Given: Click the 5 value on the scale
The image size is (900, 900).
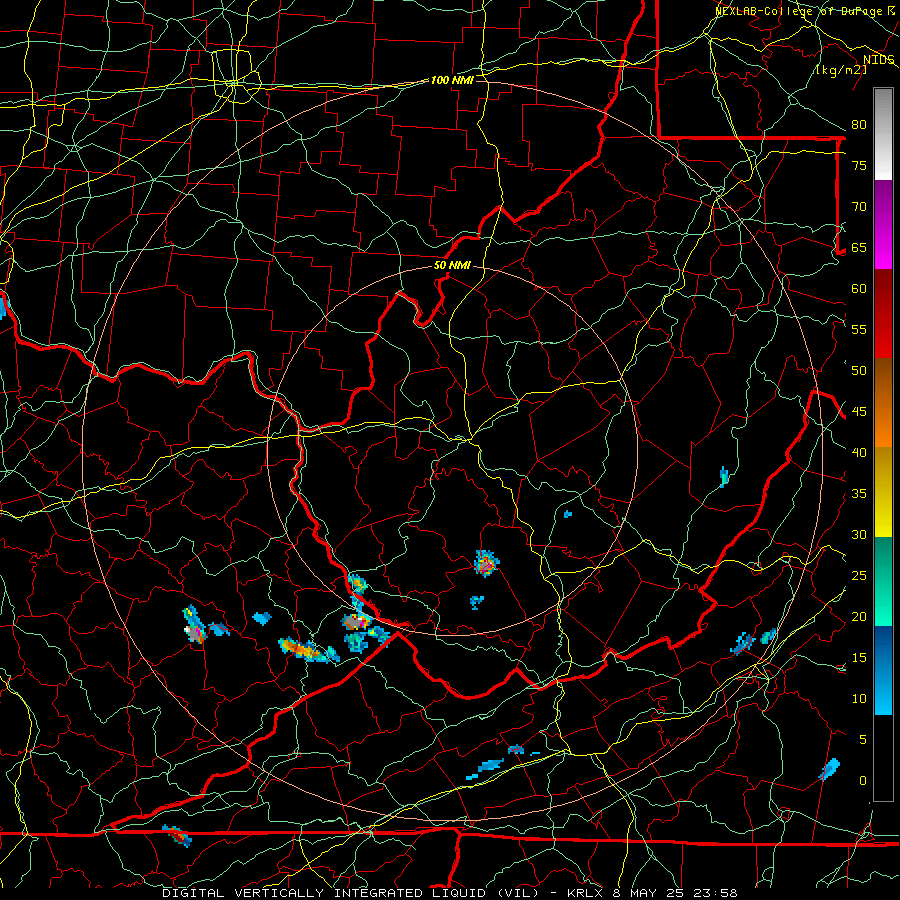Looking at the screenshot, I should [863, 739].
